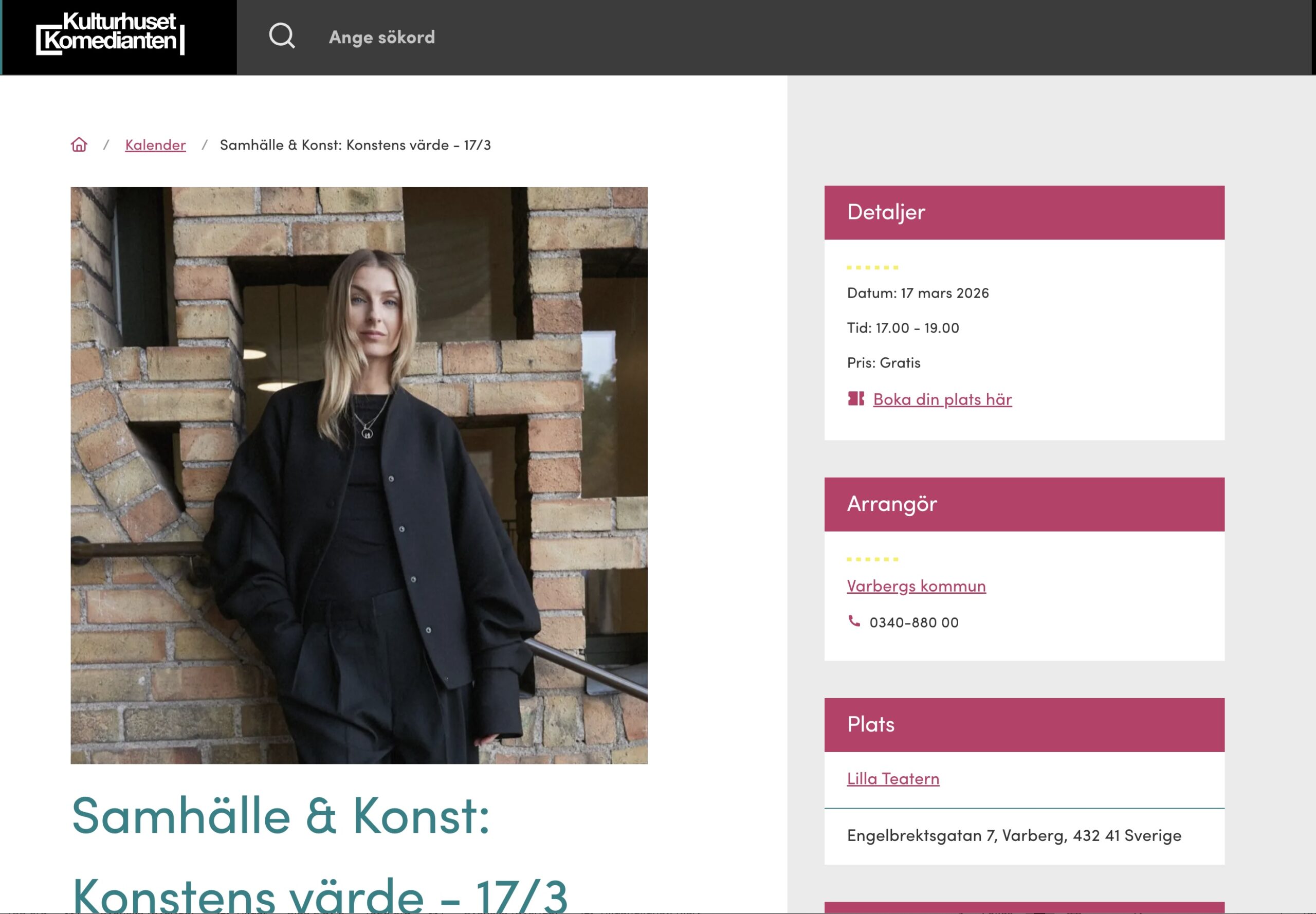Open the Lilla Teatern venue link
This screenshot has width=1316, height=914.
(x=893, y=779)
